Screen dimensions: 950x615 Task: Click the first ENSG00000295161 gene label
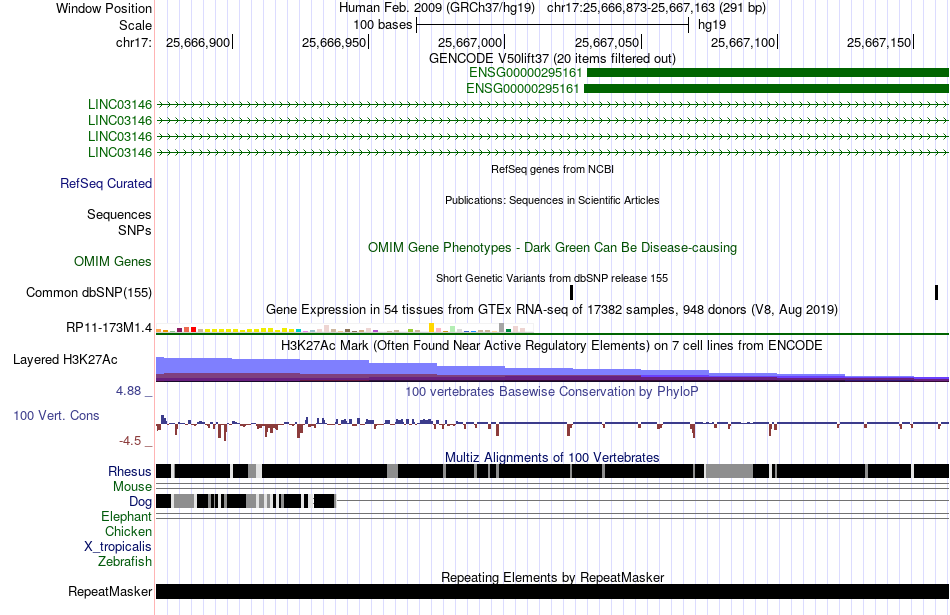click(x=525, y=73)
